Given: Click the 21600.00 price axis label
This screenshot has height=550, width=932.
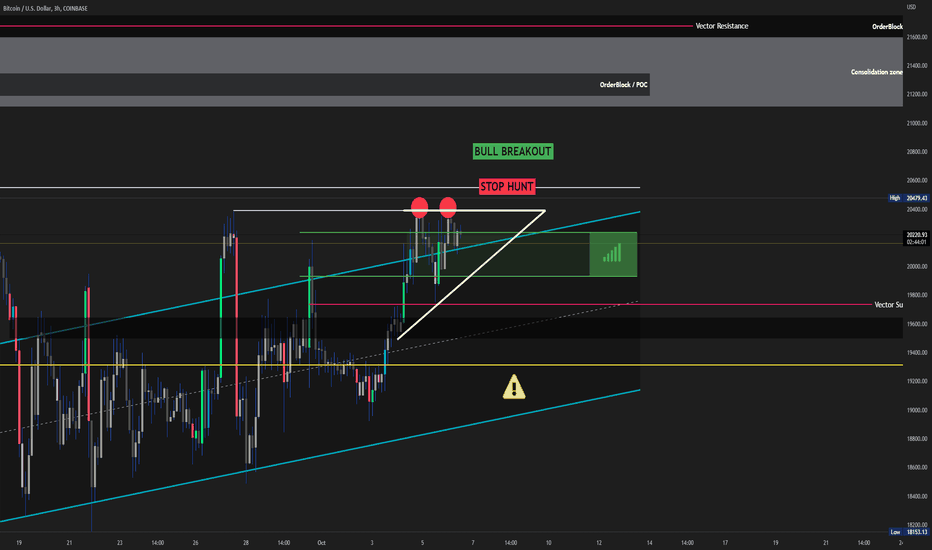Looking at the screenshot, I should 917,37.
